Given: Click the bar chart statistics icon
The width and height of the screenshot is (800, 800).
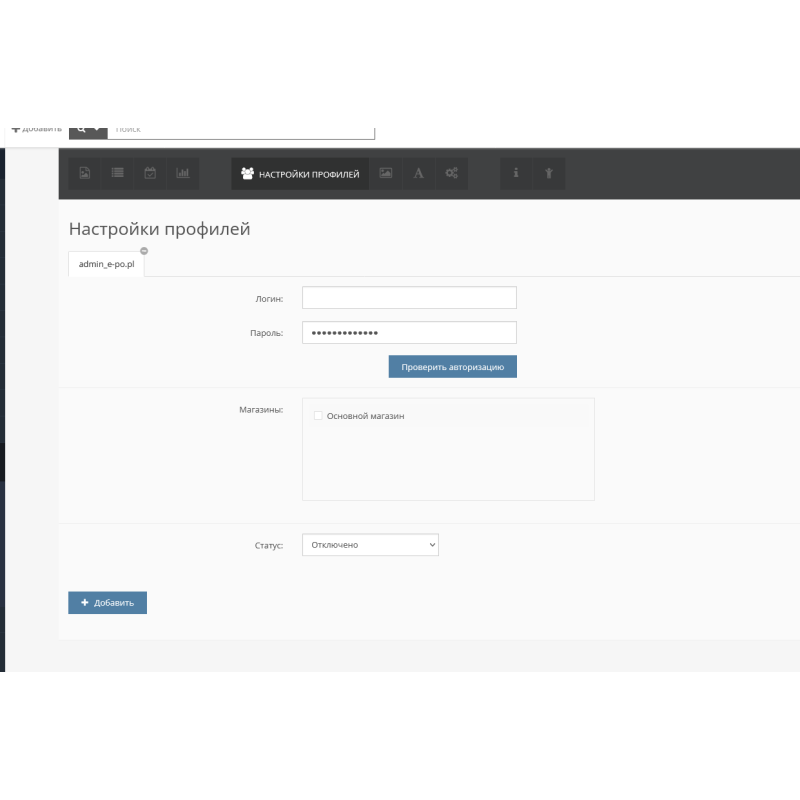Looking at the screenshot, I should [x=181, y=173].
